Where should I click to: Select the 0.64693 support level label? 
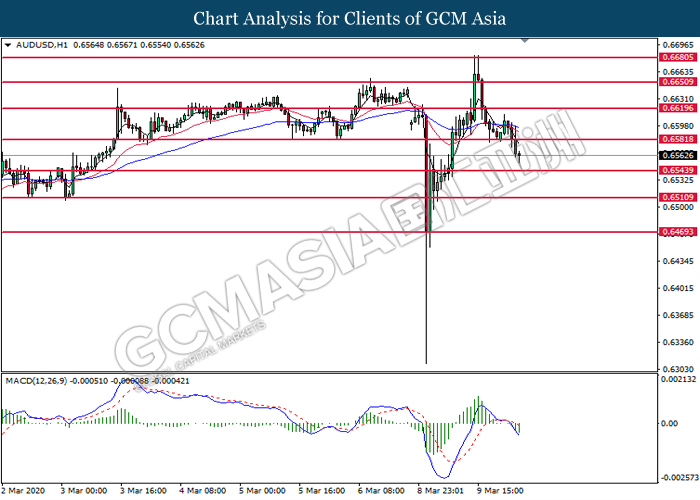click(x=678, y=232)
